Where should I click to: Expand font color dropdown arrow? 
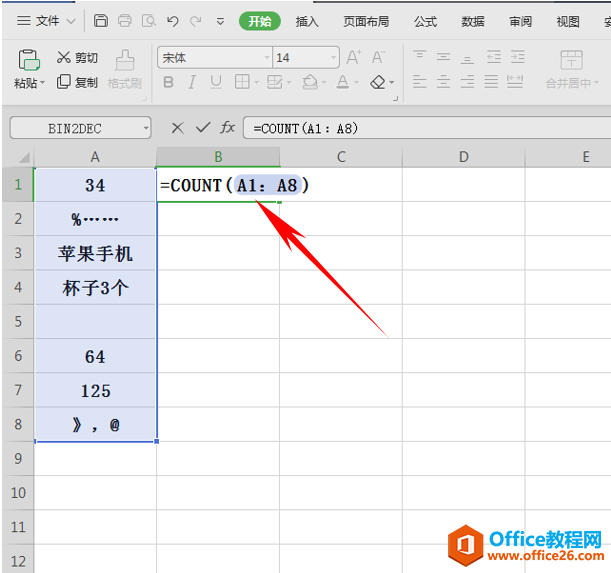(356, 83)
